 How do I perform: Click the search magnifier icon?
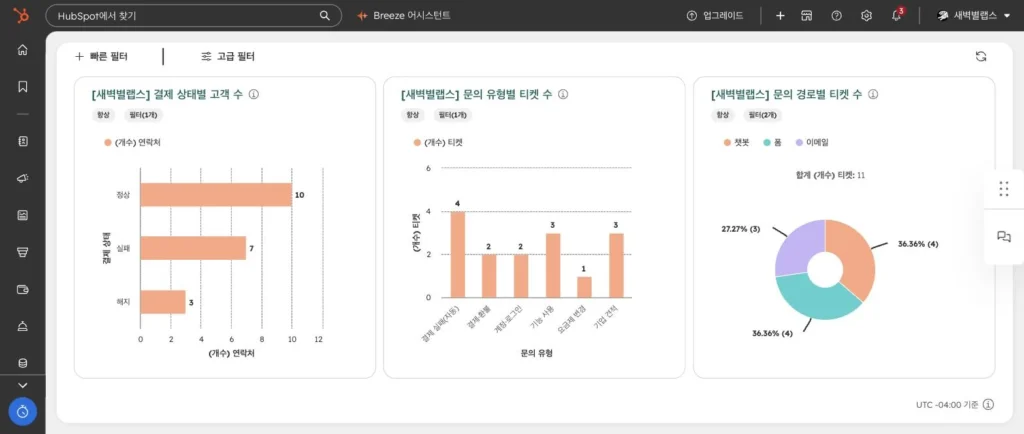325,16
